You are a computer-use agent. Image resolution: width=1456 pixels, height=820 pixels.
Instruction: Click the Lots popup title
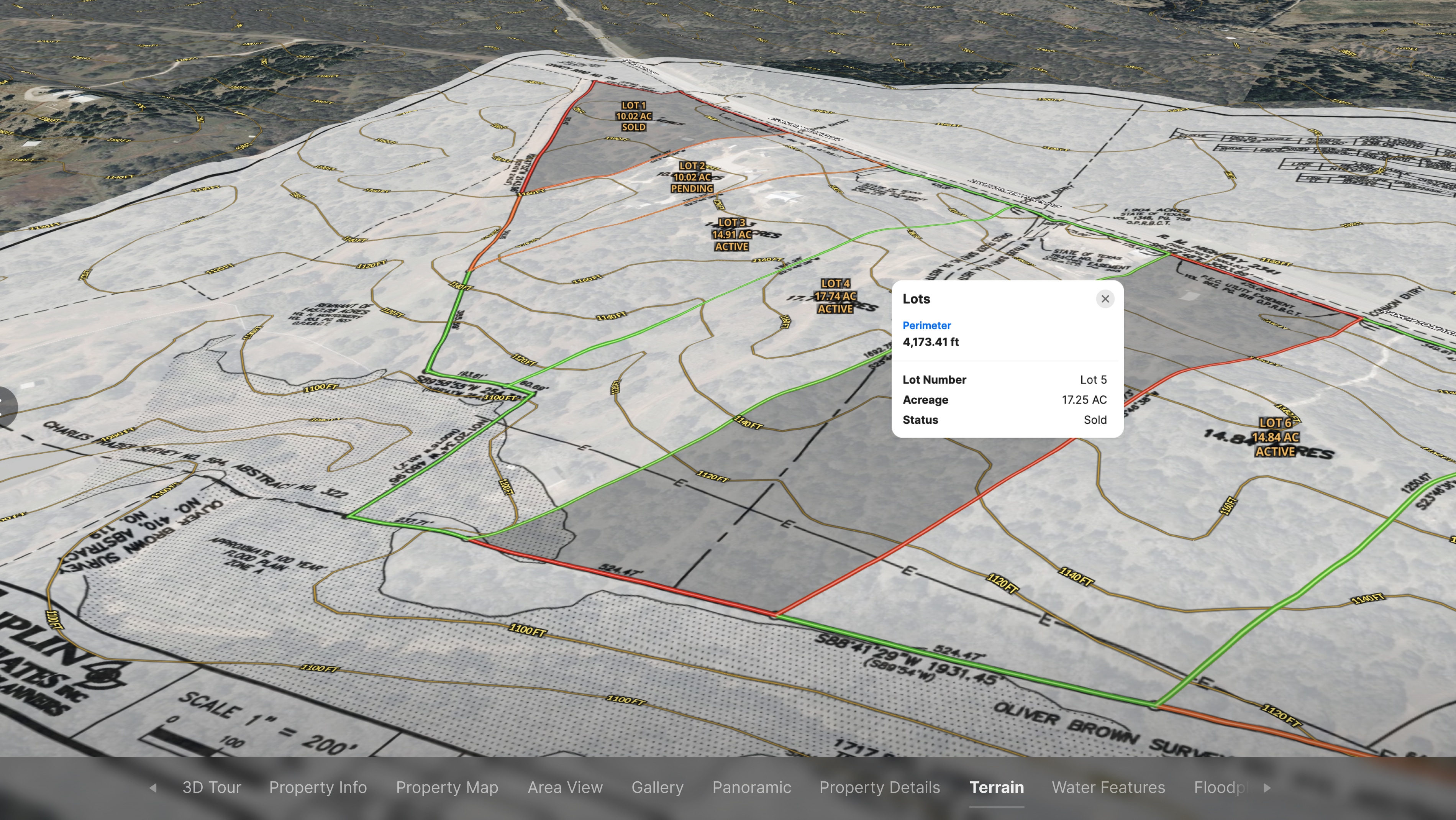pos(916,299)
